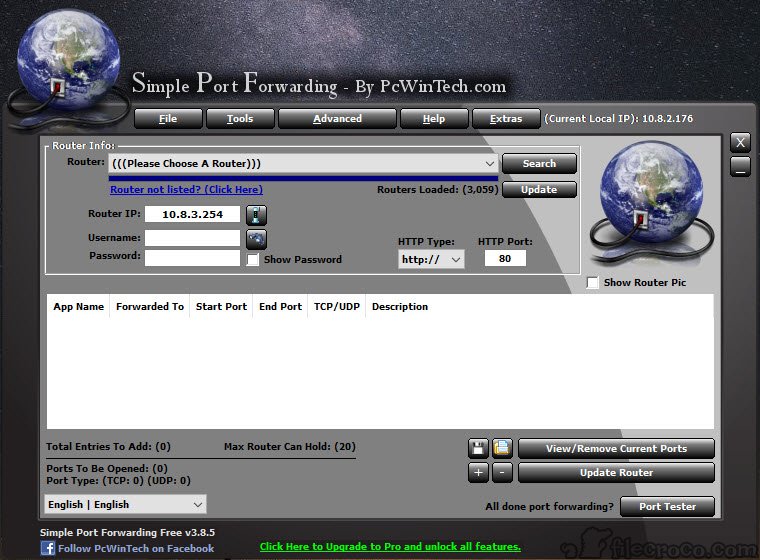
Task: Click the floppy disk save icon
Action: point(478,448)
